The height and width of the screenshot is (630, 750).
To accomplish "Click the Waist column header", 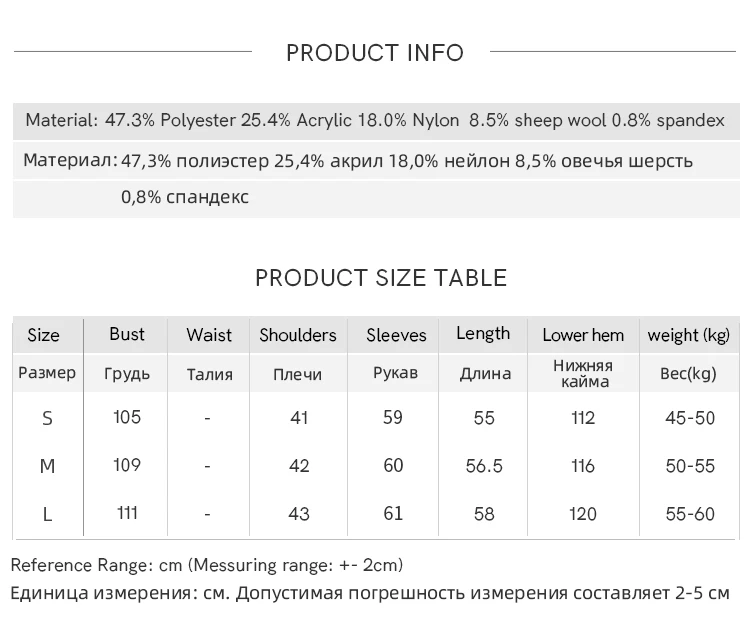I will pos(209,335).
